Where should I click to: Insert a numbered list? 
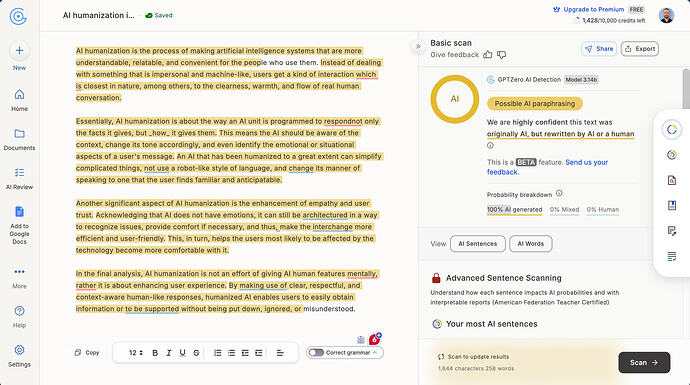click(217, 353)
